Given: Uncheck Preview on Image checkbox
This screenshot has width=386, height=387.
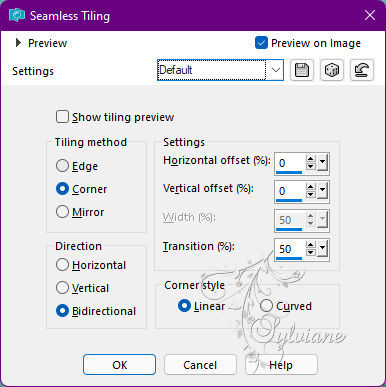Looking at the screenshot, I should coord(261,43).
